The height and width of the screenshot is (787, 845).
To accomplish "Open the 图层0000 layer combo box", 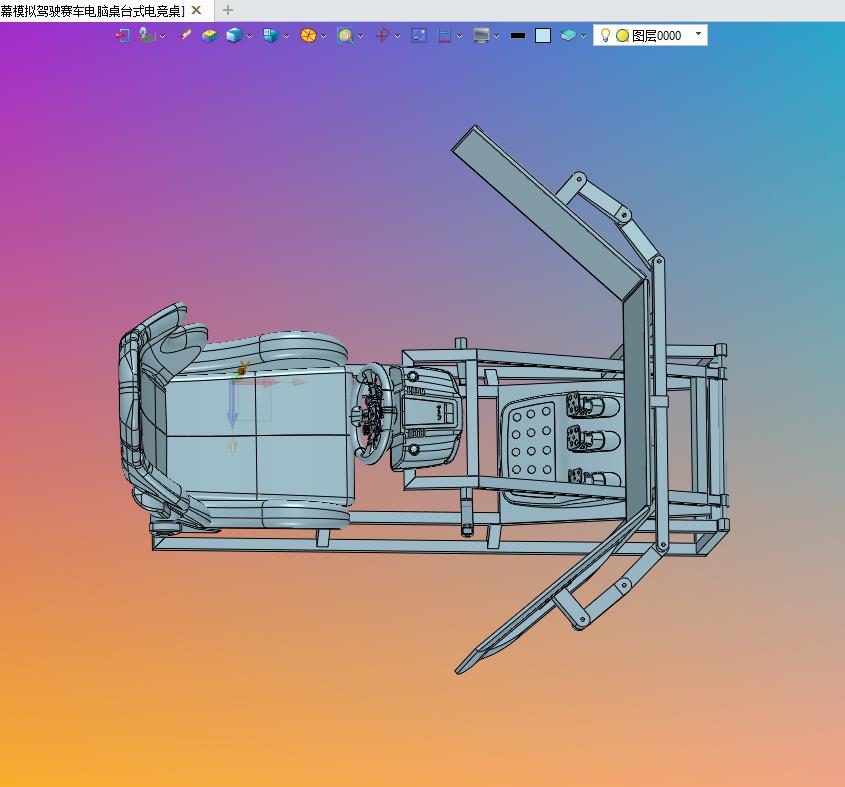I will click(x=650, y=36).
